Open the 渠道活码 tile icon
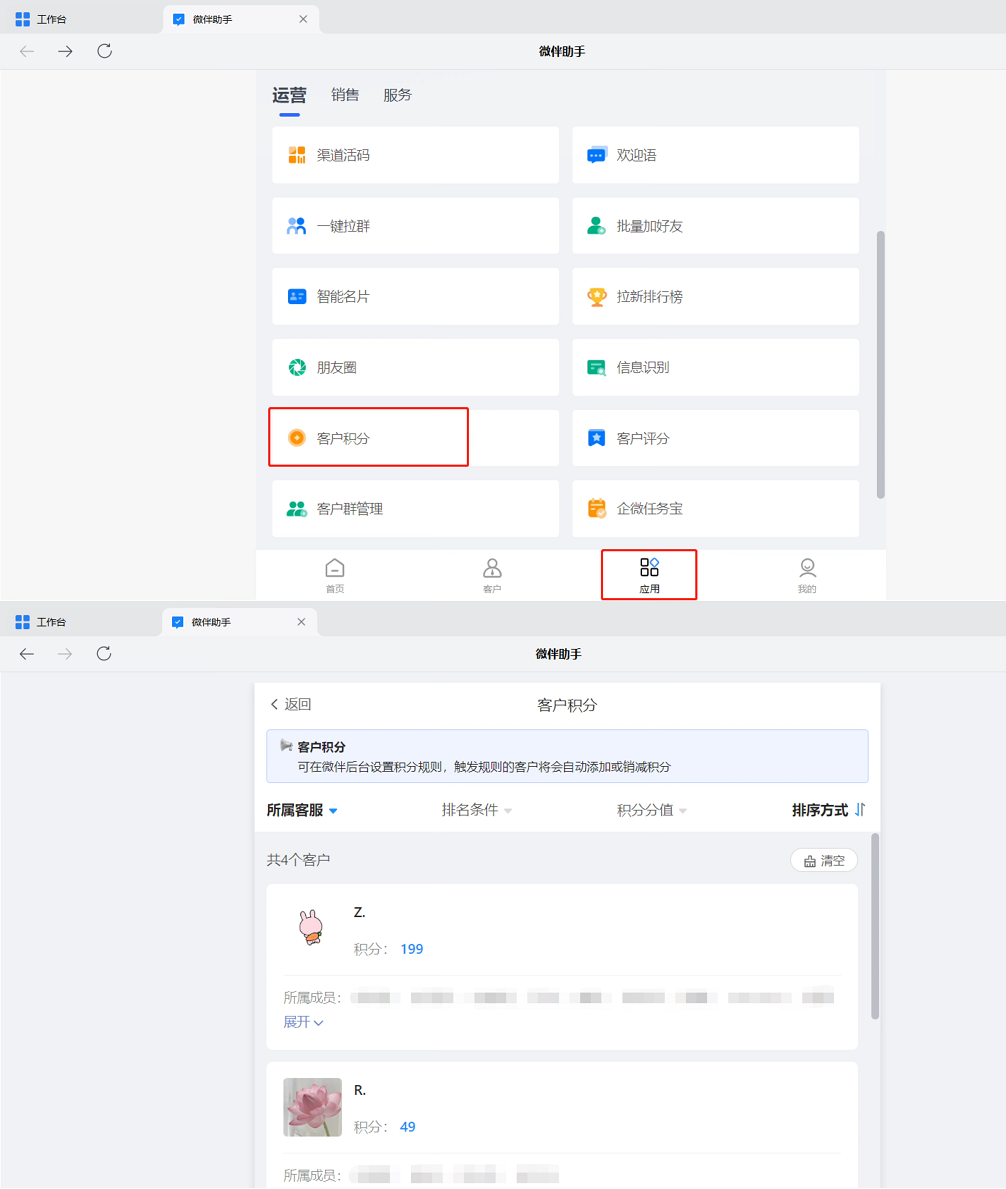 pos(296,155)
